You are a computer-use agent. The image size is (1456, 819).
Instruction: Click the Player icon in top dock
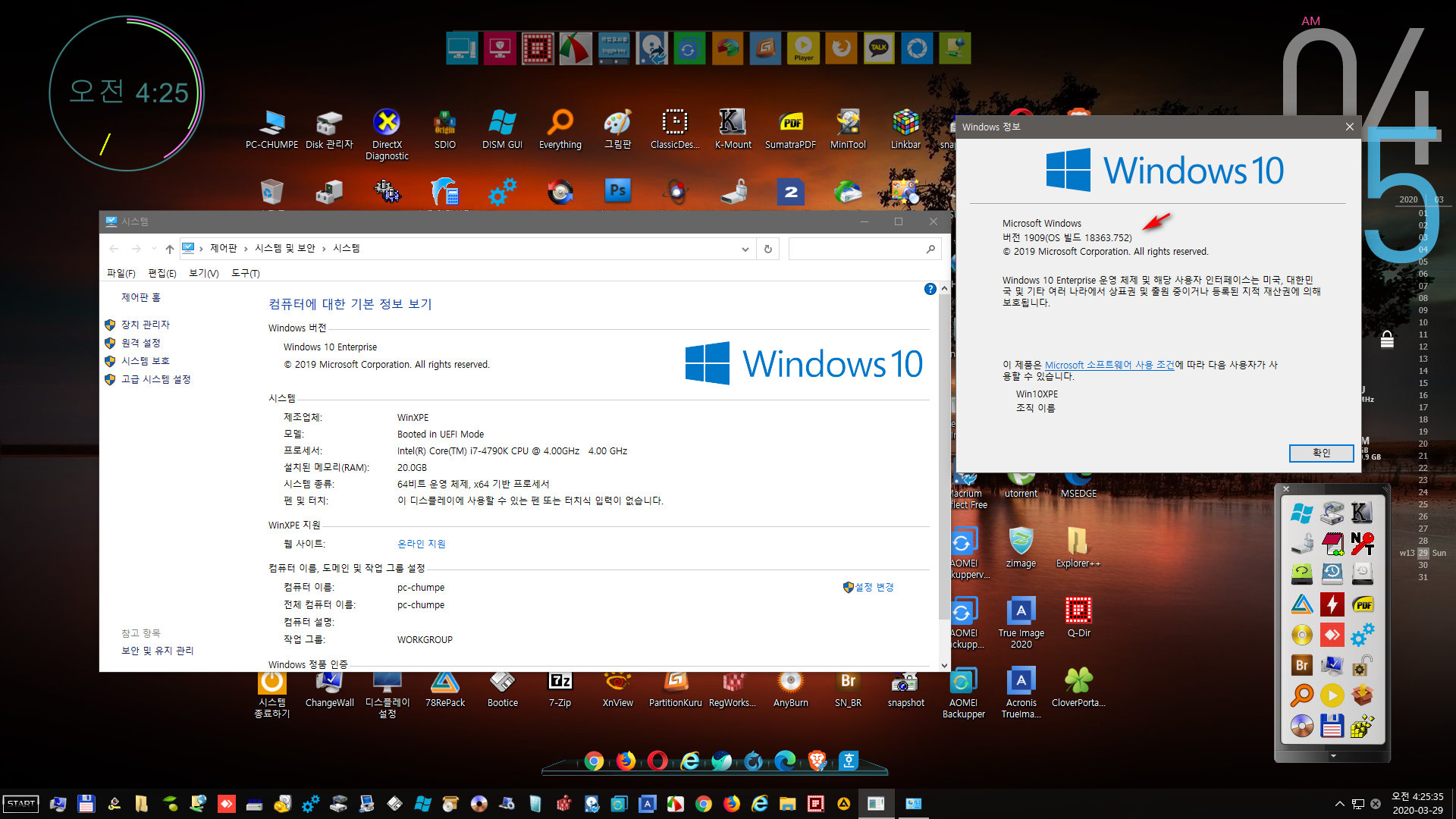click(803, 49)
